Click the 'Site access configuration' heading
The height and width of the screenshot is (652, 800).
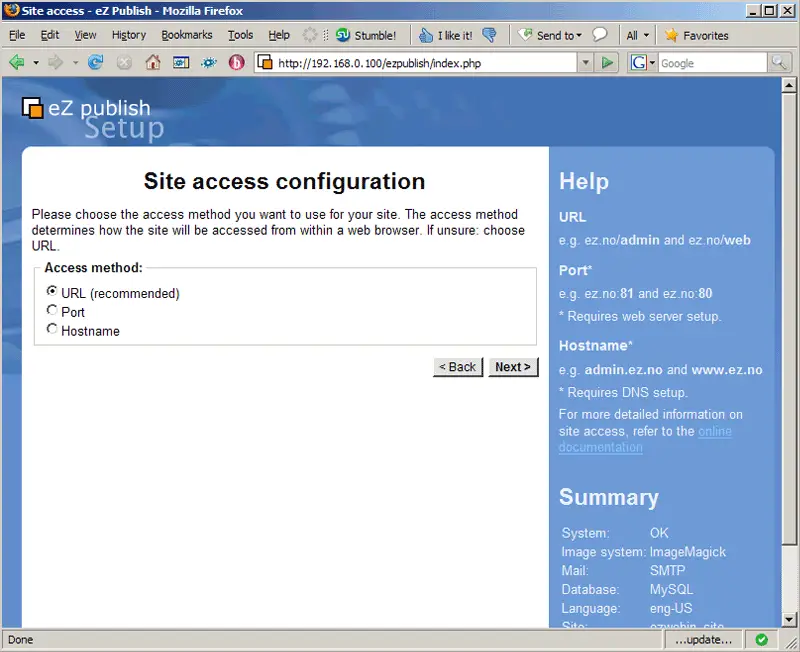click(284, 181)
